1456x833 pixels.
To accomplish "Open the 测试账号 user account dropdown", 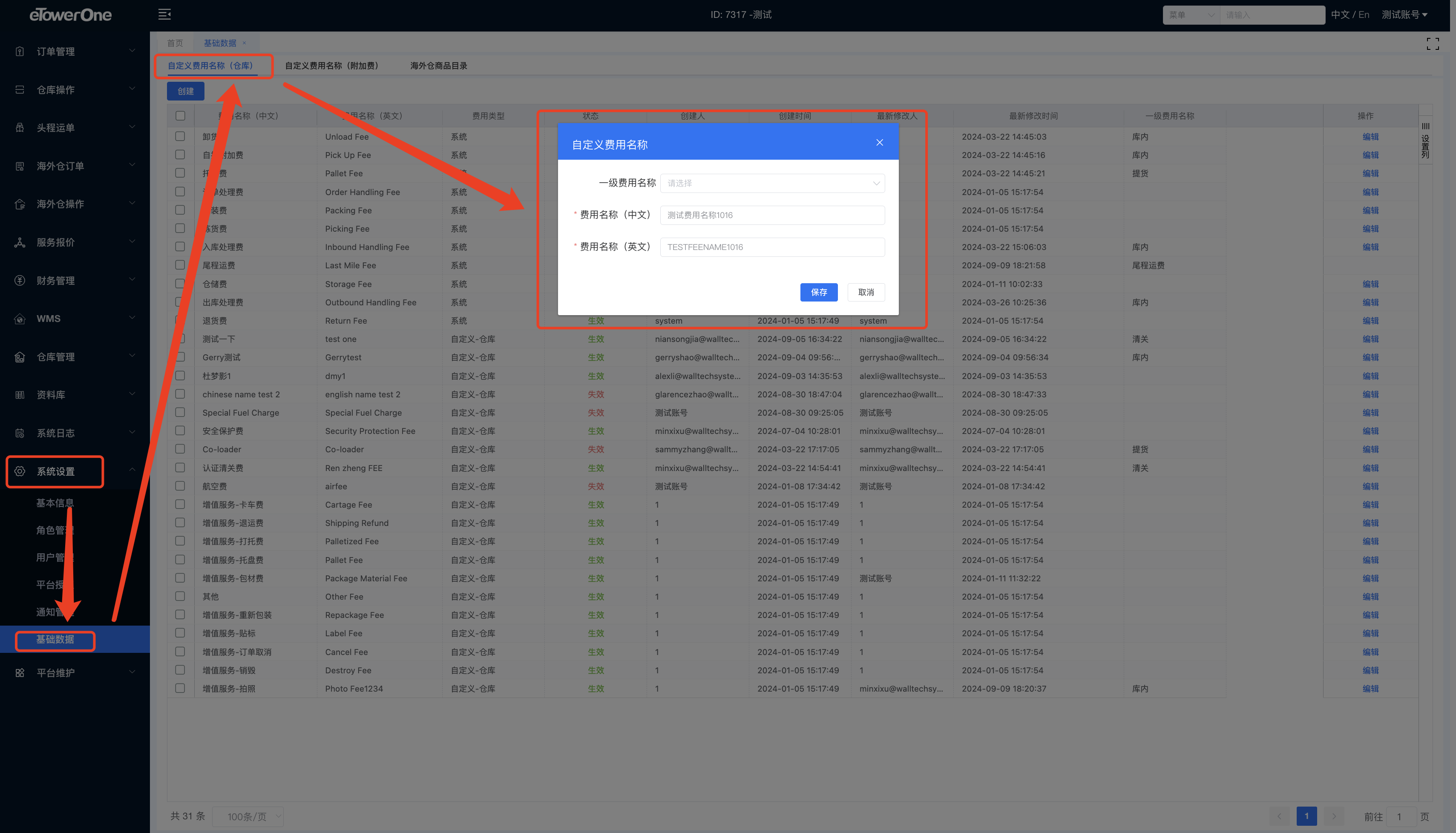I will click(1404, 15).
